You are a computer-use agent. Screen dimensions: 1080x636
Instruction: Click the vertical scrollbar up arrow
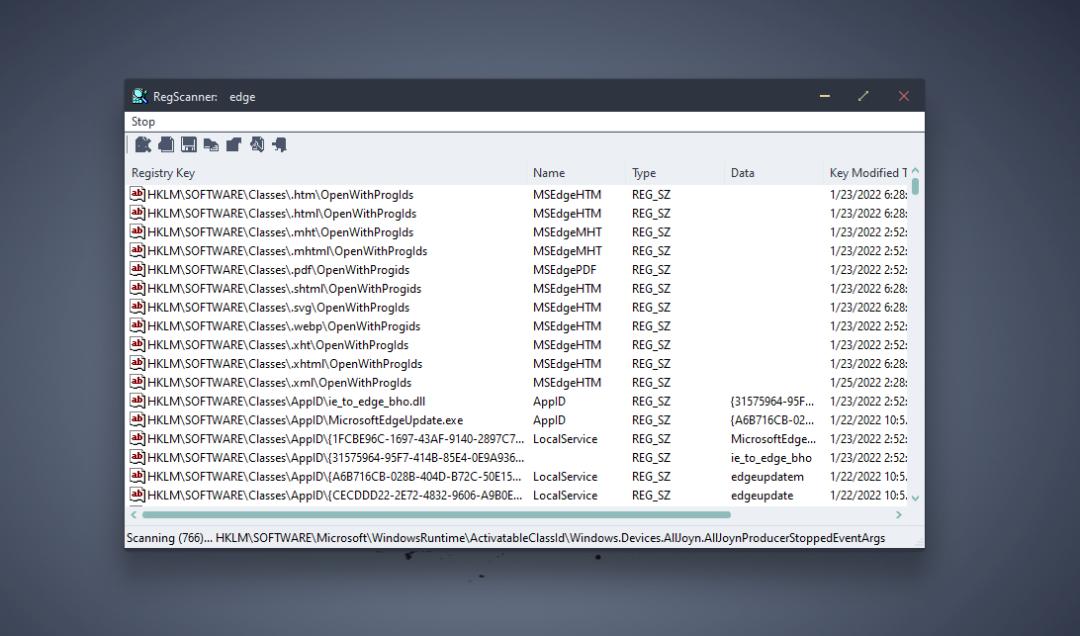(915, 171)
